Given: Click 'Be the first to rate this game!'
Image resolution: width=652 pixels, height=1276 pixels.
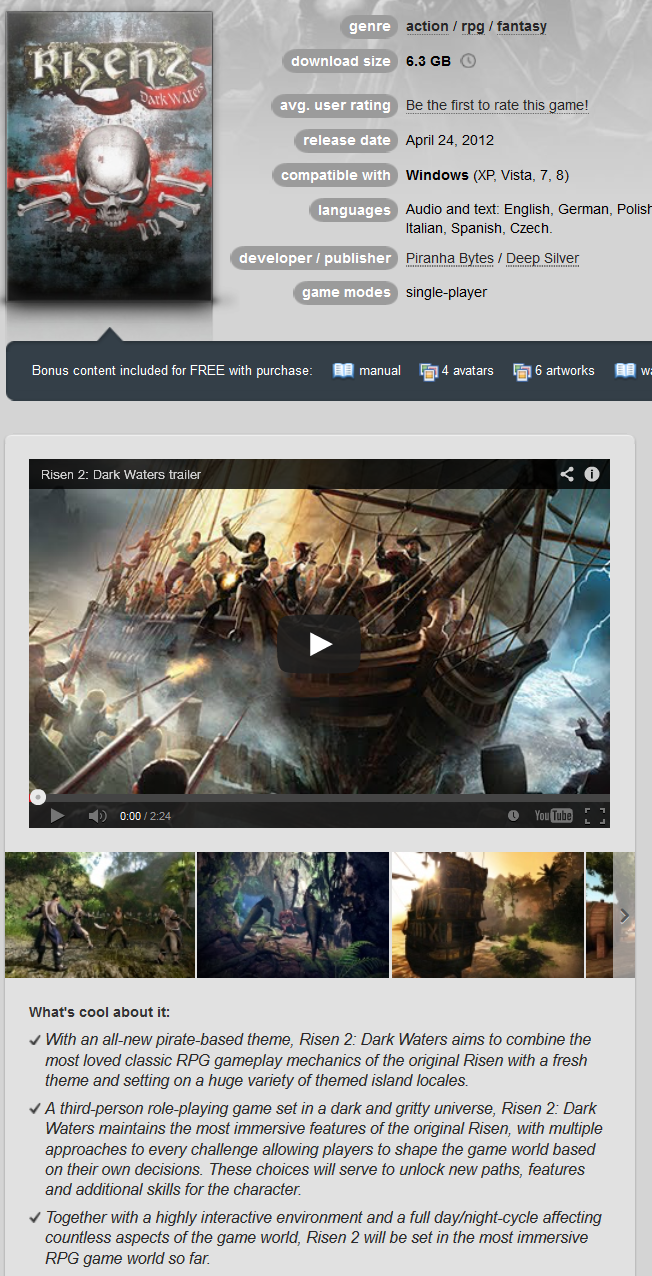Looking at the screenshot, I should click(497, 105).
